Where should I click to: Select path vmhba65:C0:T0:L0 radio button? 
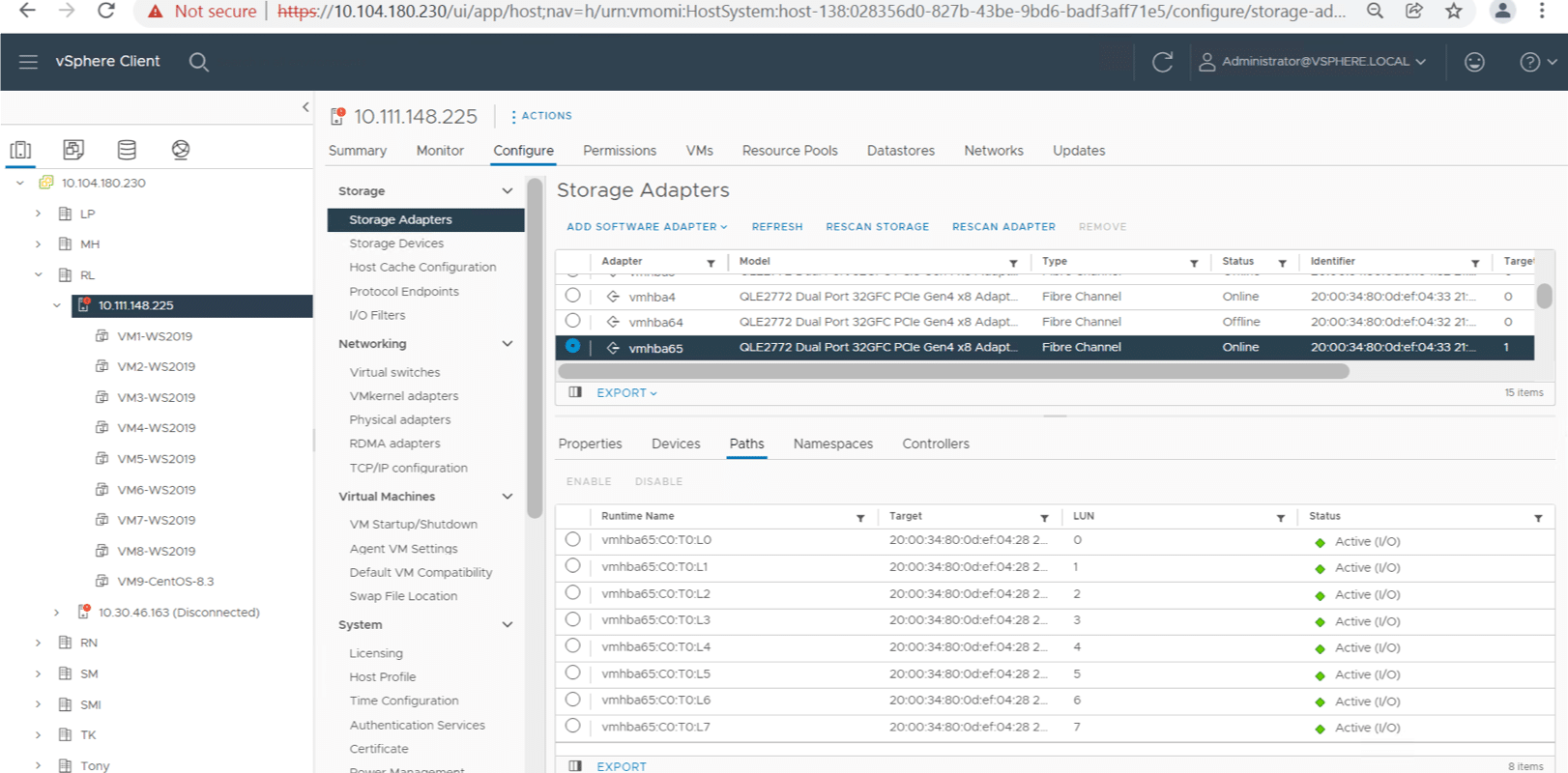pos(573,540)
